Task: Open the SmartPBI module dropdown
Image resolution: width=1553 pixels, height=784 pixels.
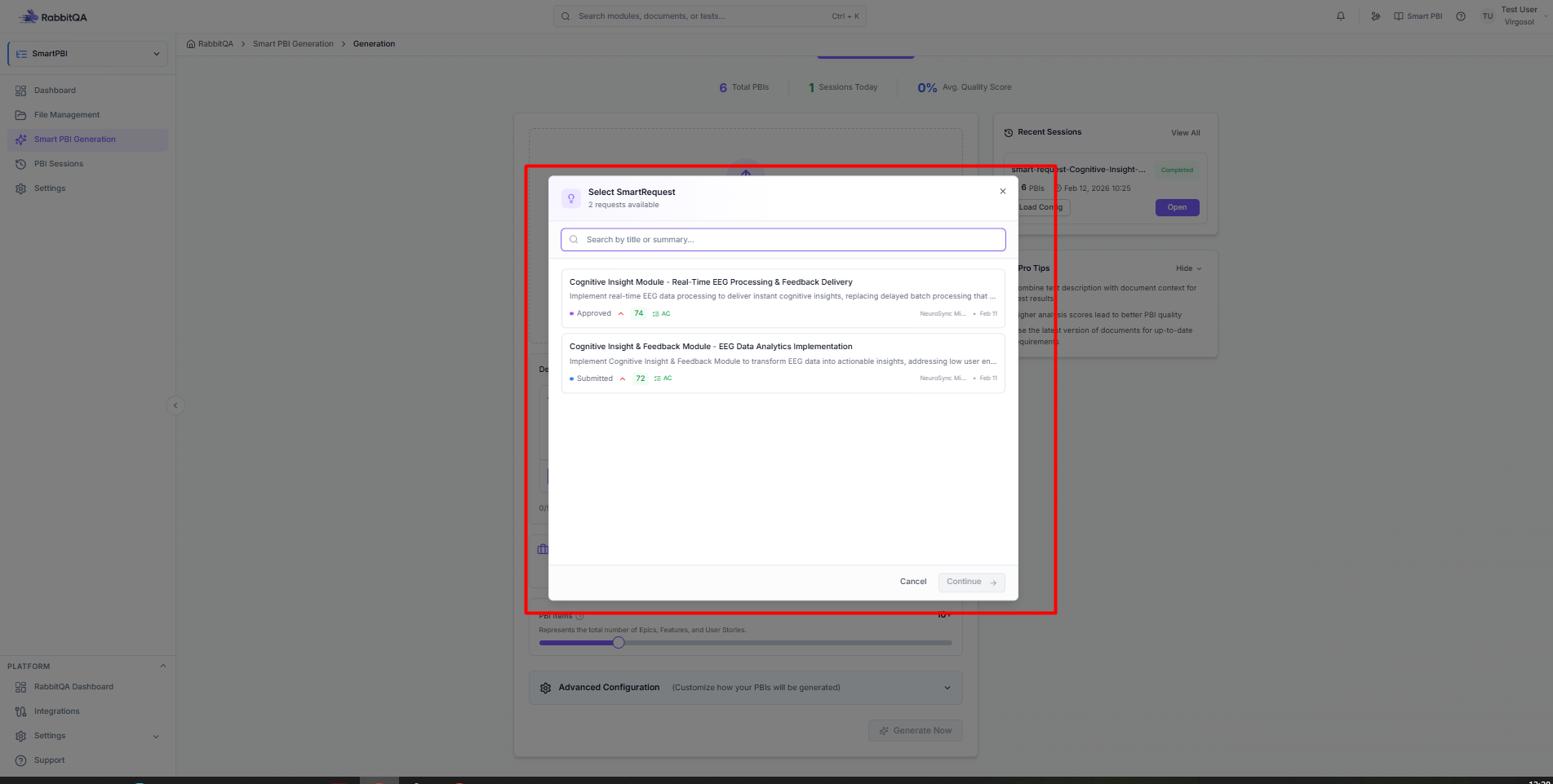Action: 88,54
